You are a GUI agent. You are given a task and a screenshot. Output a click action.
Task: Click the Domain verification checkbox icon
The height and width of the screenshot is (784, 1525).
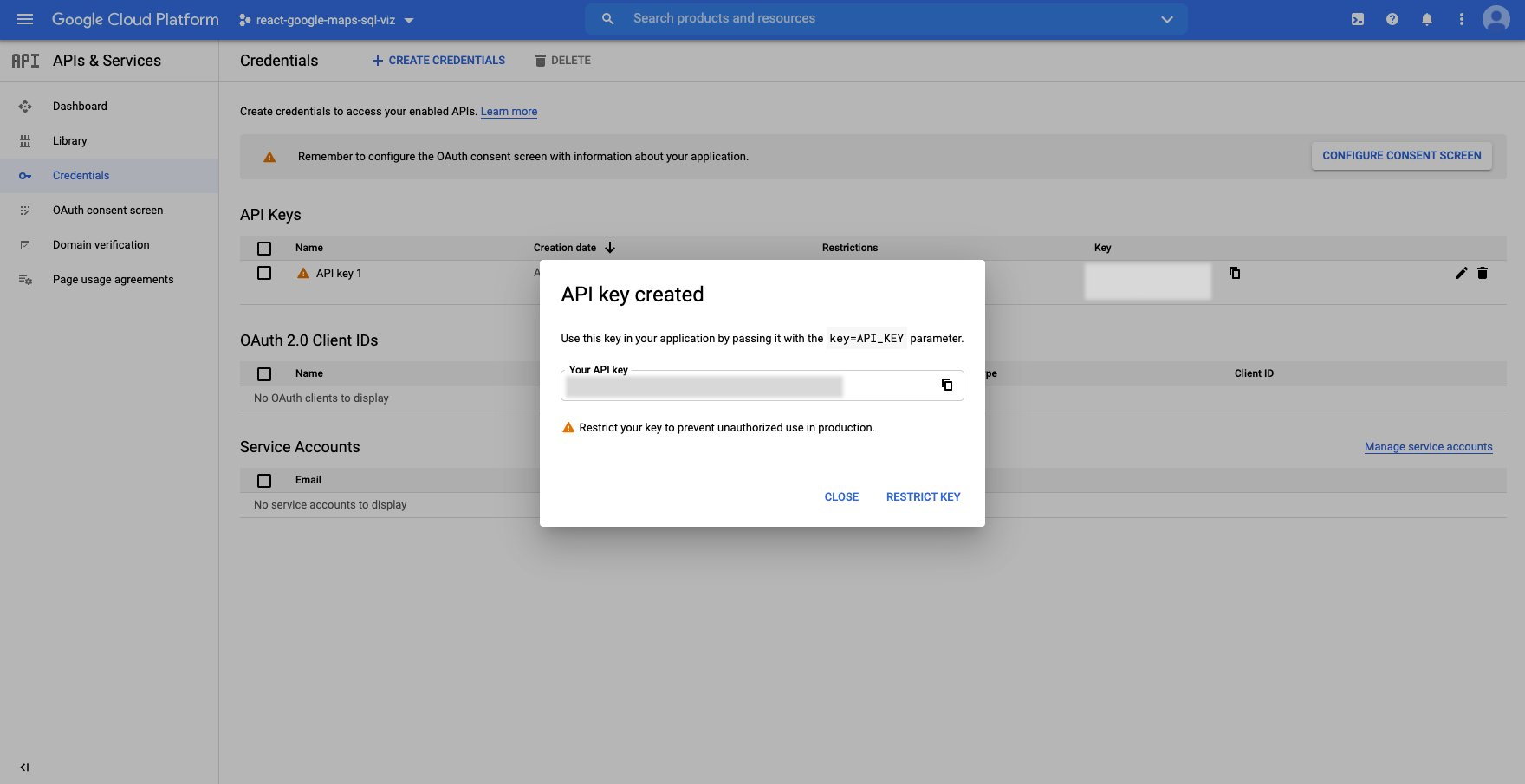[x=25, y=245]
